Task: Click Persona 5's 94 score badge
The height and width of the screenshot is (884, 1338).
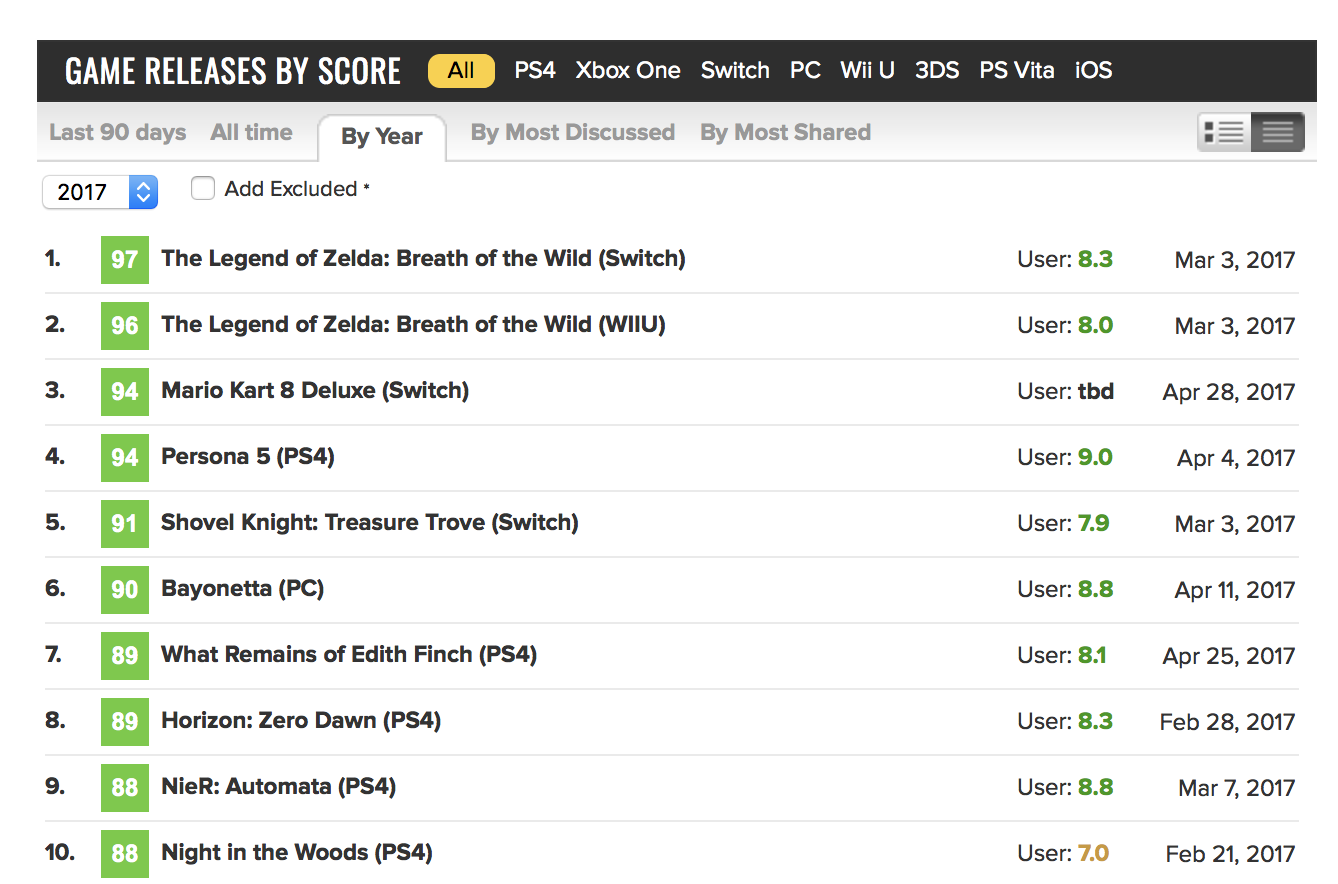Action: 125,458
